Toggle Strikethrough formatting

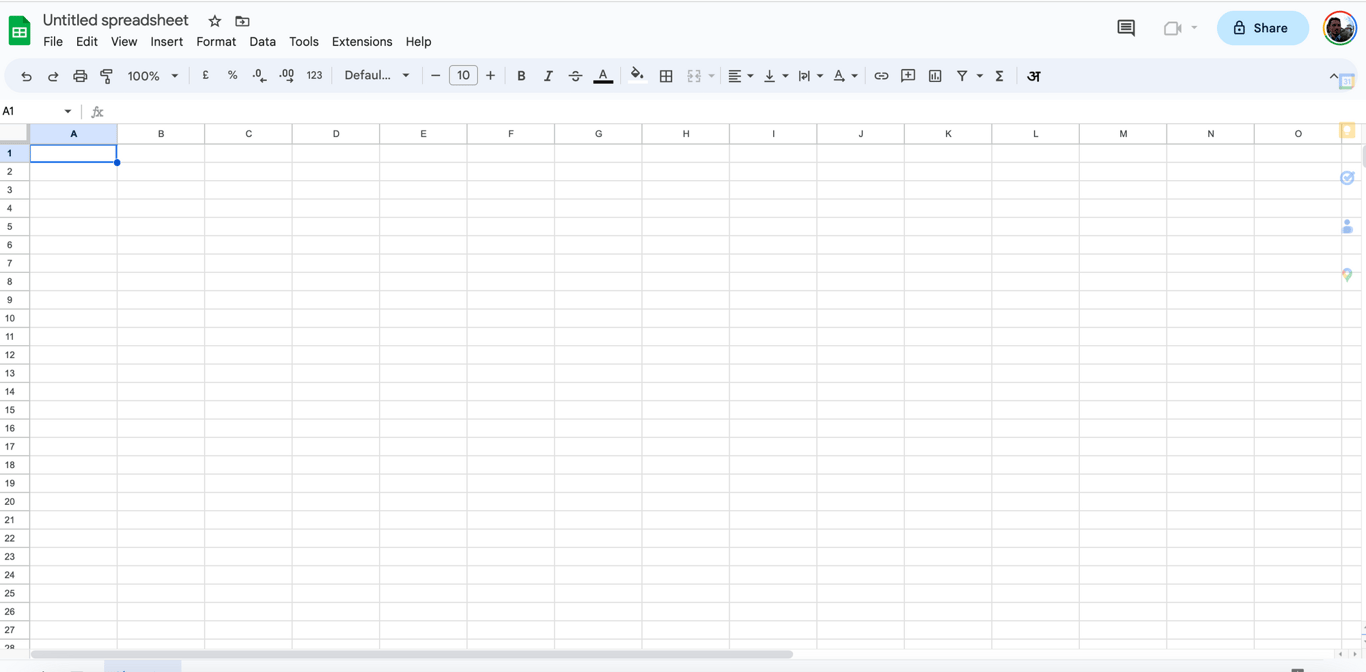[x=575, y=76]
